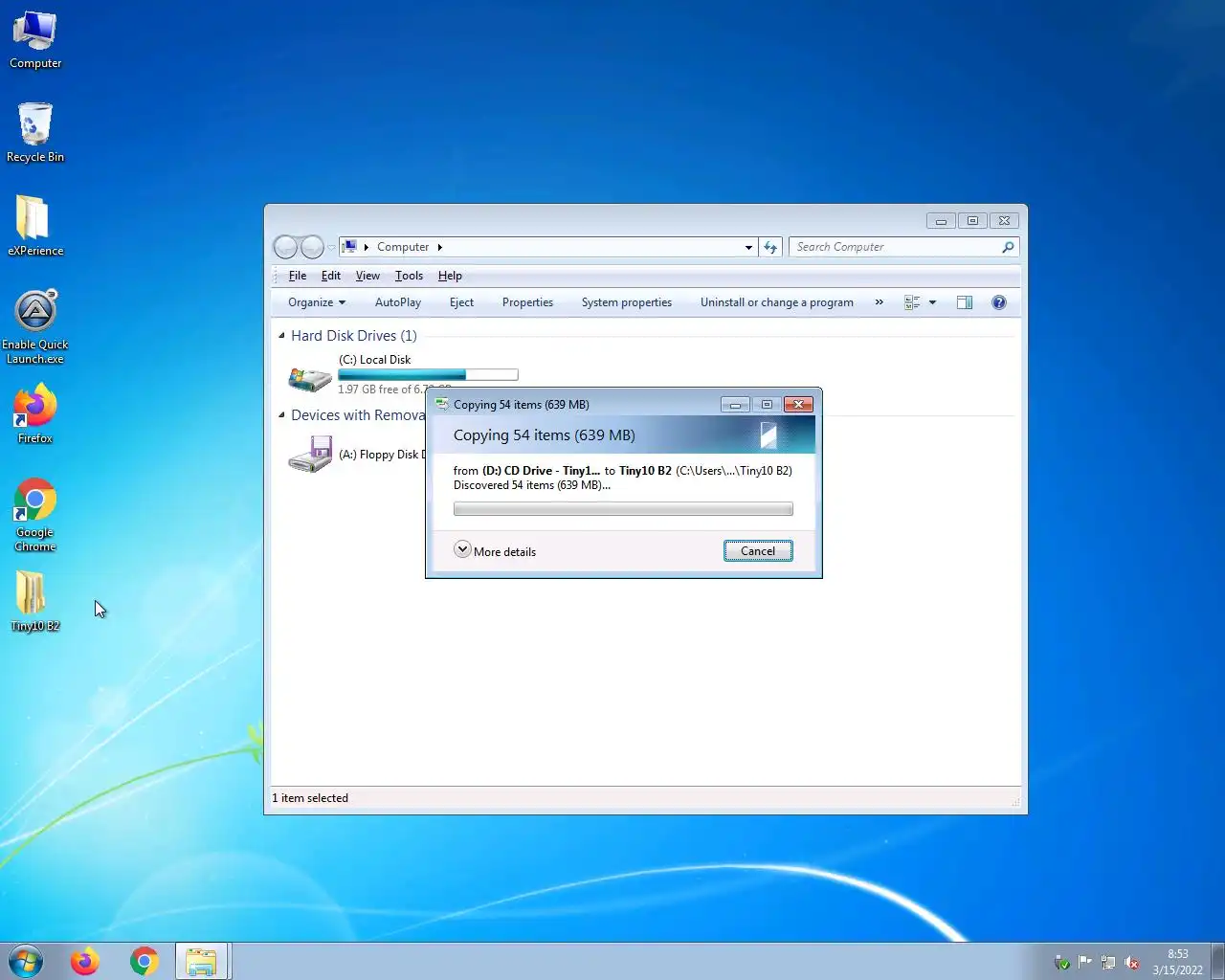1225x980 pixels.
Task: Click the Explorer Help question-mark icon
Action: point(999,302)
